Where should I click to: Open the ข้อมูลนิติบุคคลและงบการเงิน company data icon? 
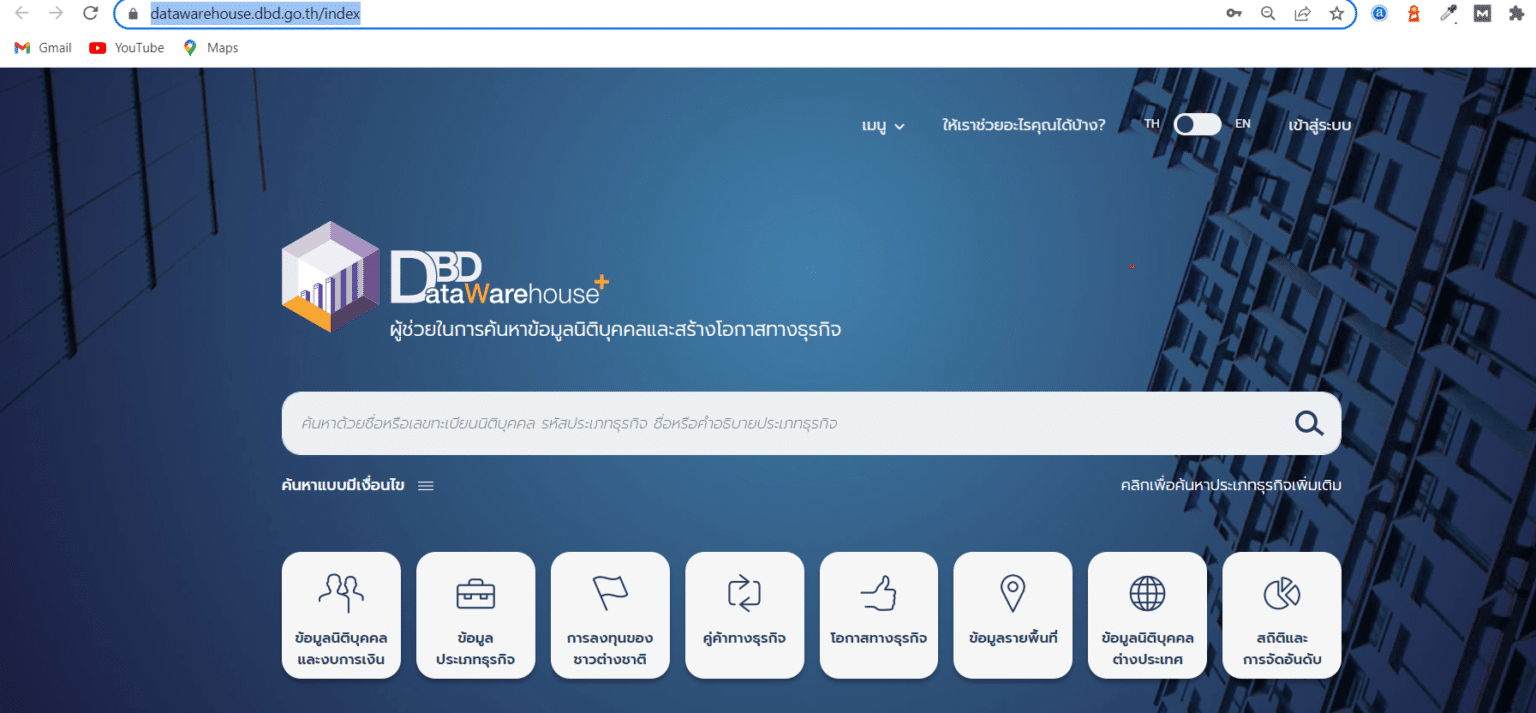tap(341, 615)
